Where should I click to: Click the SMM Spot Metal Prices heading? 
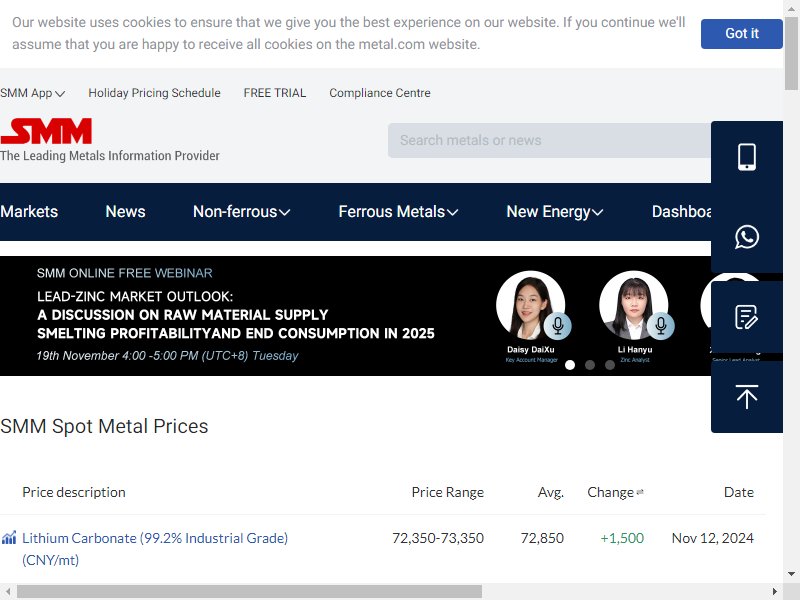click(104, 426)
